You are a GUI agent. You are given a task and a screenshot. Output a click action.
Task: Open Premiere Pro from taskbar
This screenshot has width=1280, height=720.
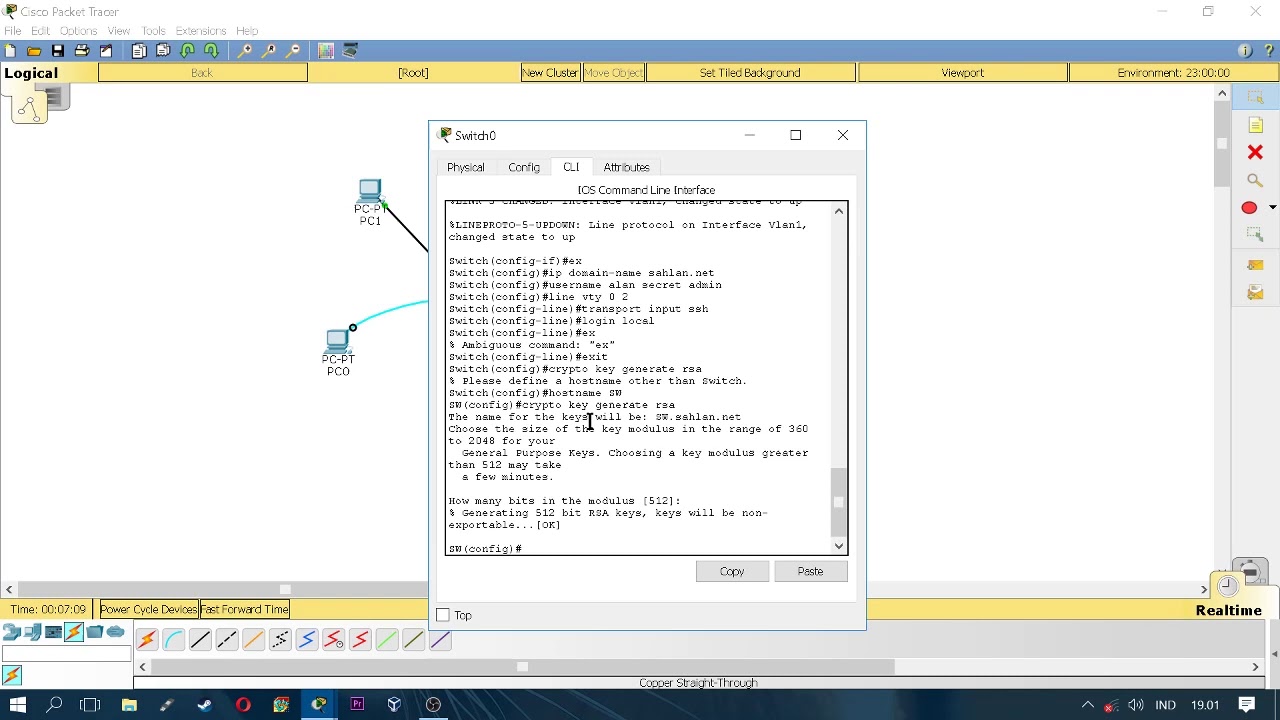(x=357, y=705)
